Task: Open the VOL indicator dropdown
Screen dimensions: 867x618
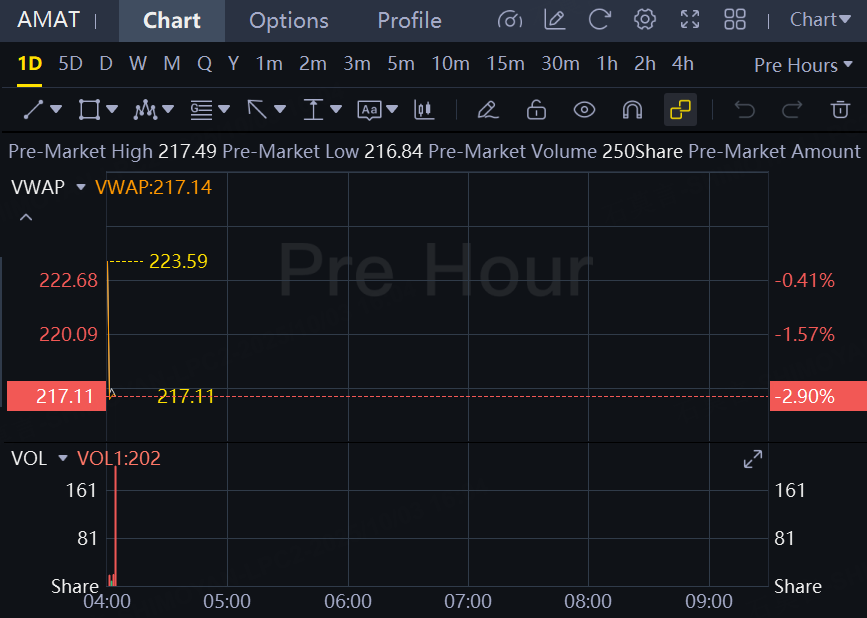Action: pos(62,458)
